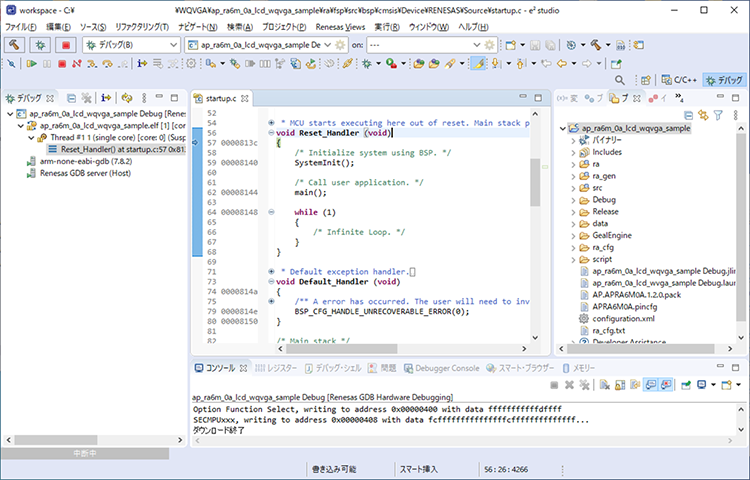Switch to the デバッグ perspective button
This screenshot has width=750, height=480.
[724, 80]
